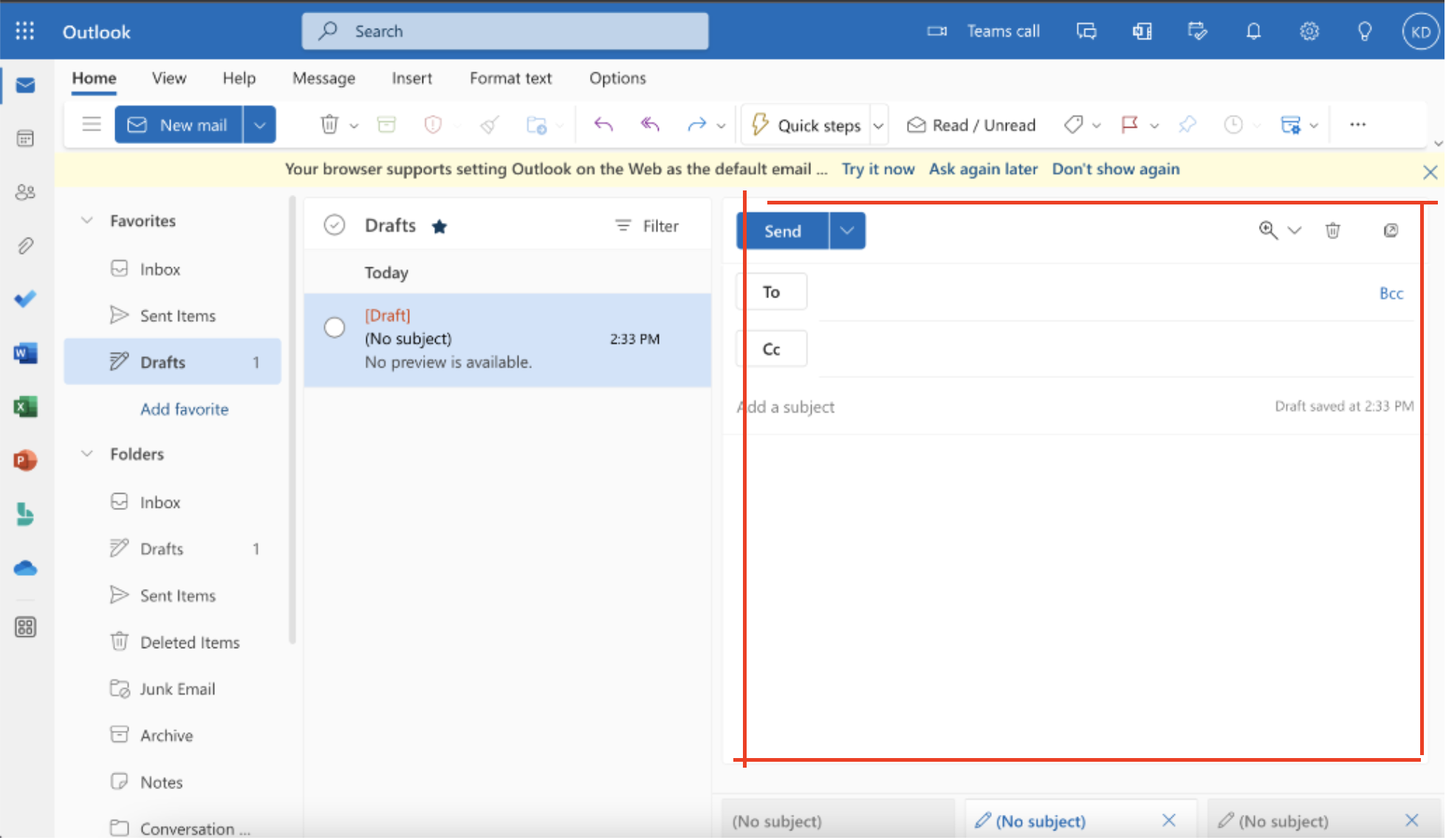Click the Reply all icon
This screenshot has width=1446, height=840.
(650, 125)
